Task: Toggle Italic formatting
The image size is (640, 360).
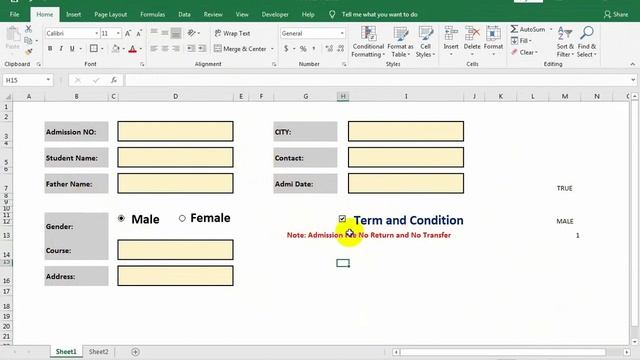Action: click(61, 49)
